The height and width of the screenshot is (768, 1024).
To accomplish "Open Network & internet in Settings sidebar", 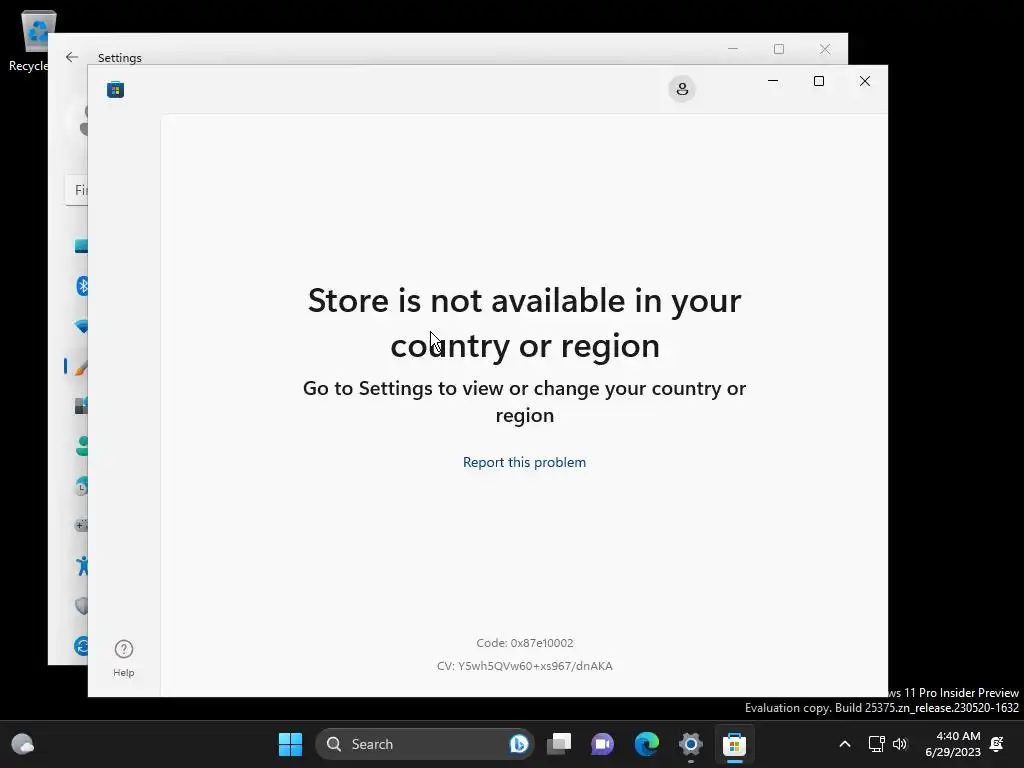I will pos(82,326).
